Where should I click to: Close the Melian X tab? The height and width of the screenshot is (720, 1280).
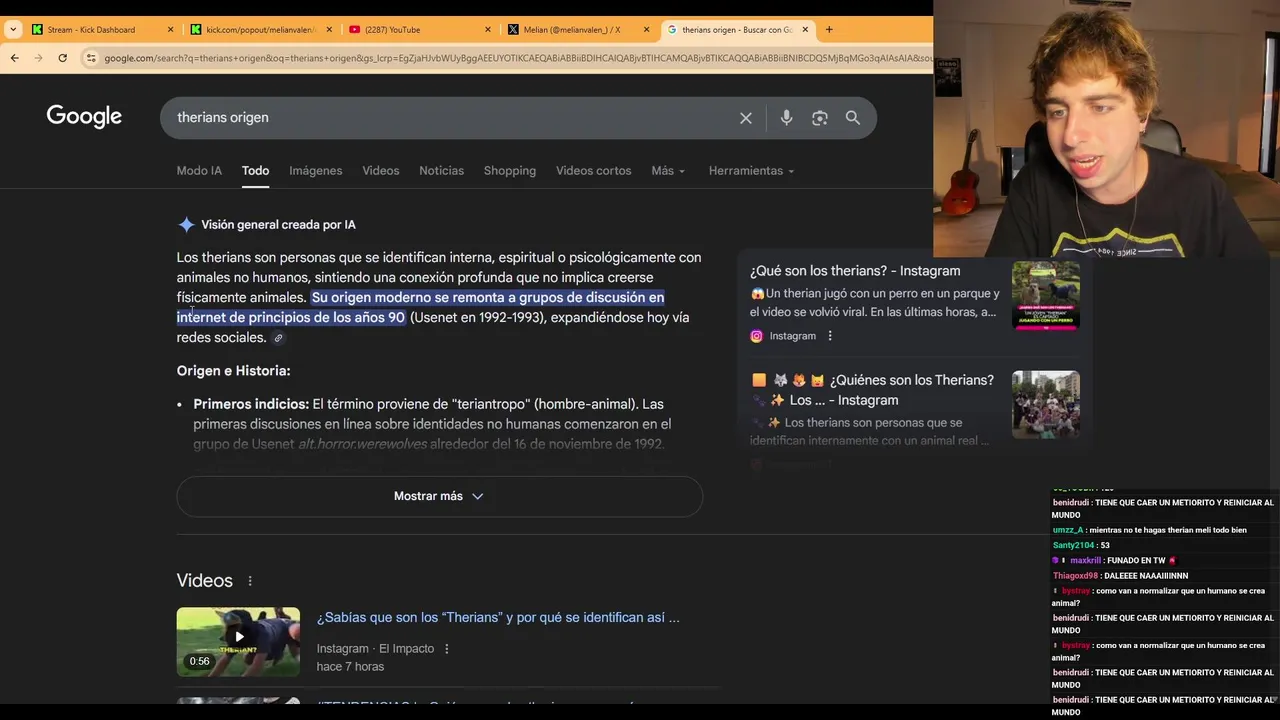[x=647, y=29]
